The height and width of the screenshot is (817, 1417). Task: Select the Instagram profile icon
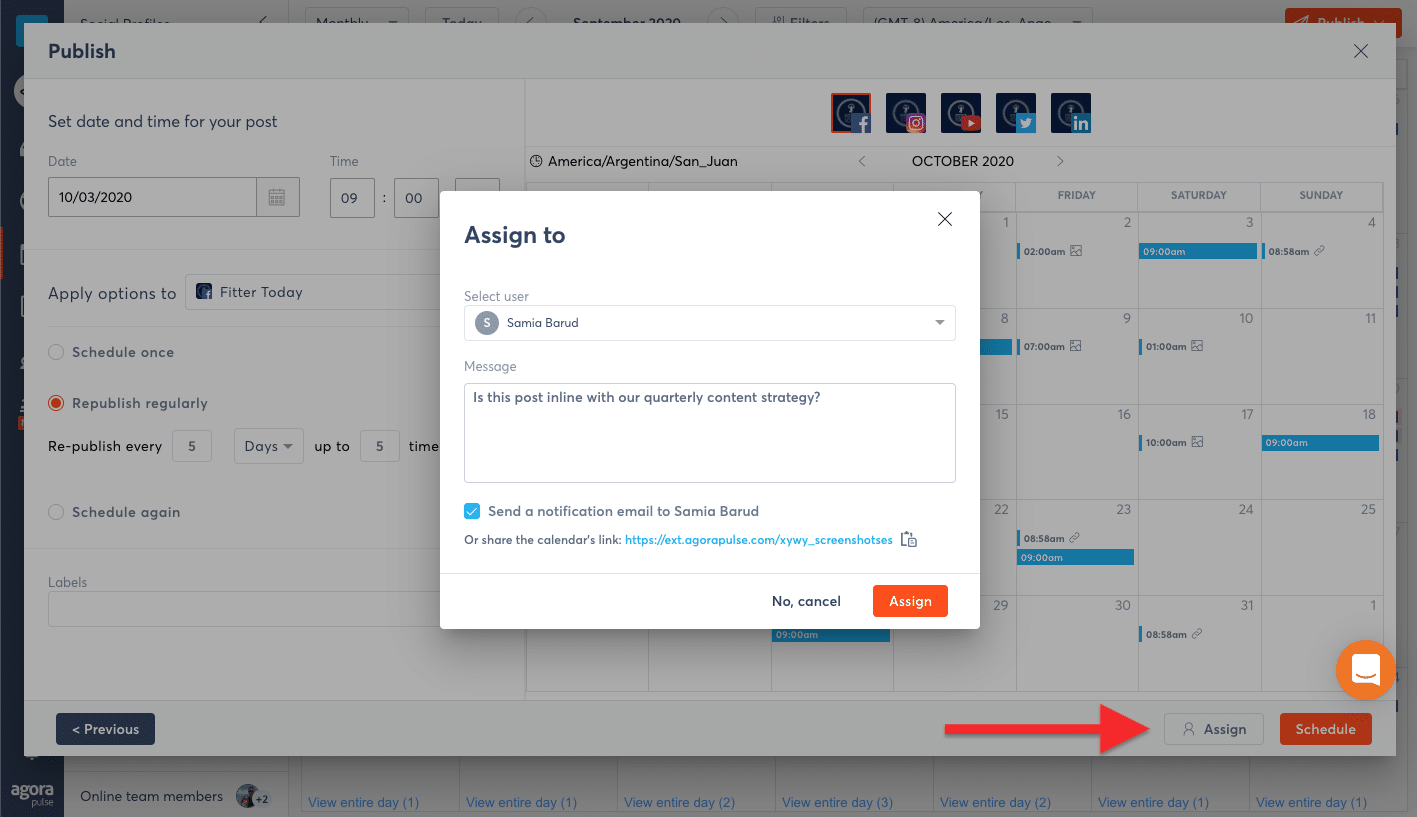pos(905,113)
